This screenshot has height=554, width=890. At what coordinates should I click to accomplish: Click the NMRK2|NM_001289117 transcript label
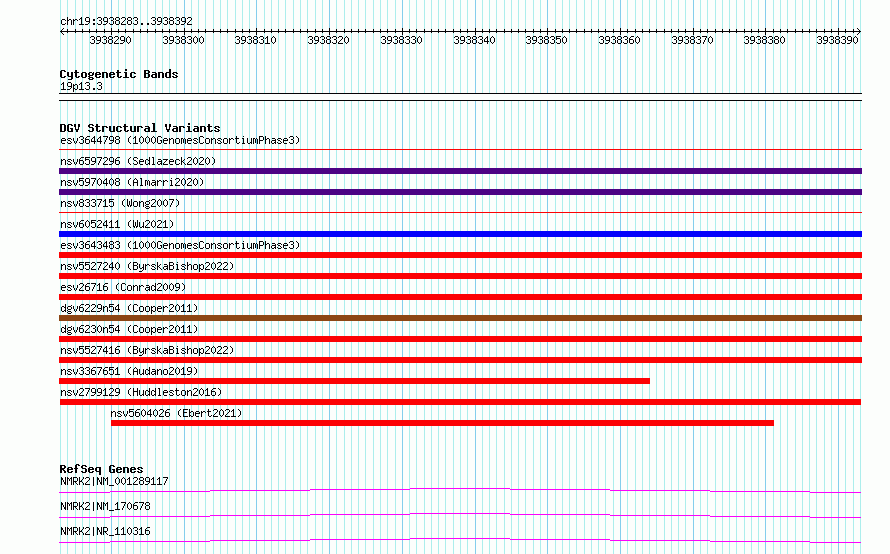click(114, 481)
